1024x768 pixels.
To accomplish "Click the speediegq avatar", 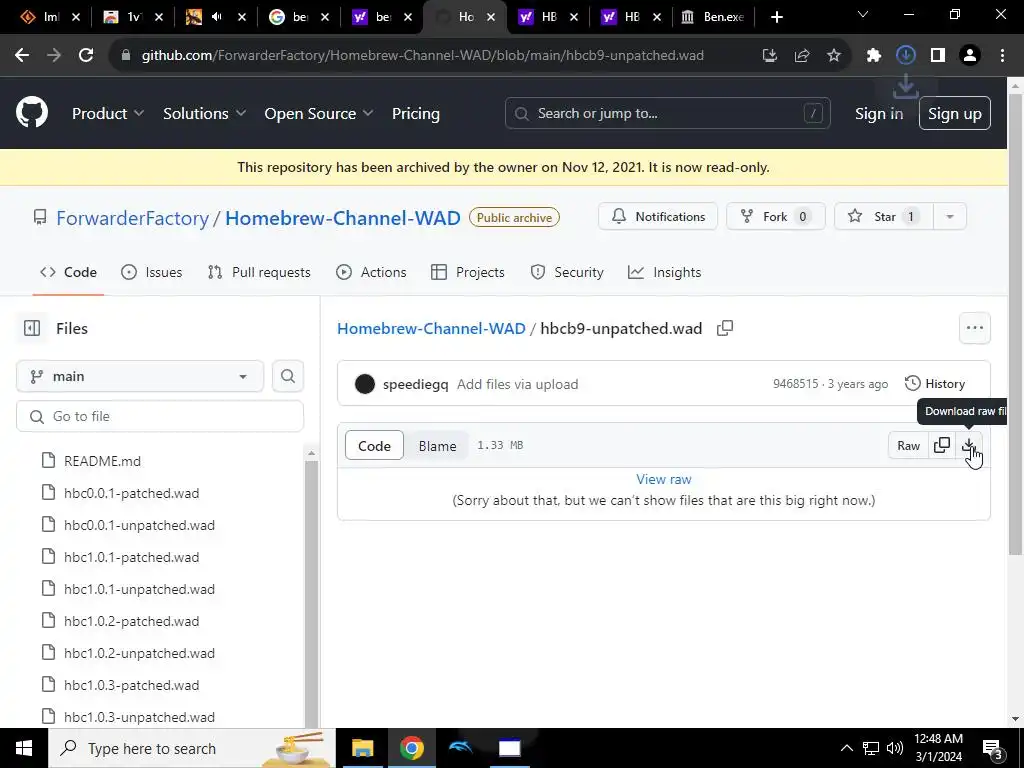I will pyautogui.click(x=364, y=384).
